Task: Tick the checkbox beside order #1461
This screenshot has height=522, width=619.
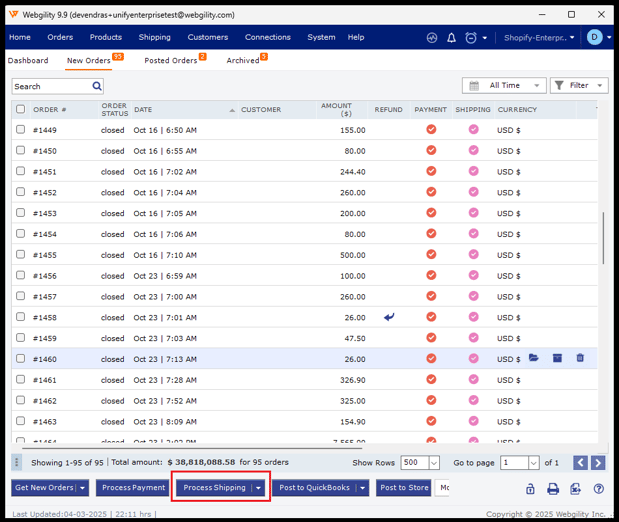Action: [x=21, y=380]
